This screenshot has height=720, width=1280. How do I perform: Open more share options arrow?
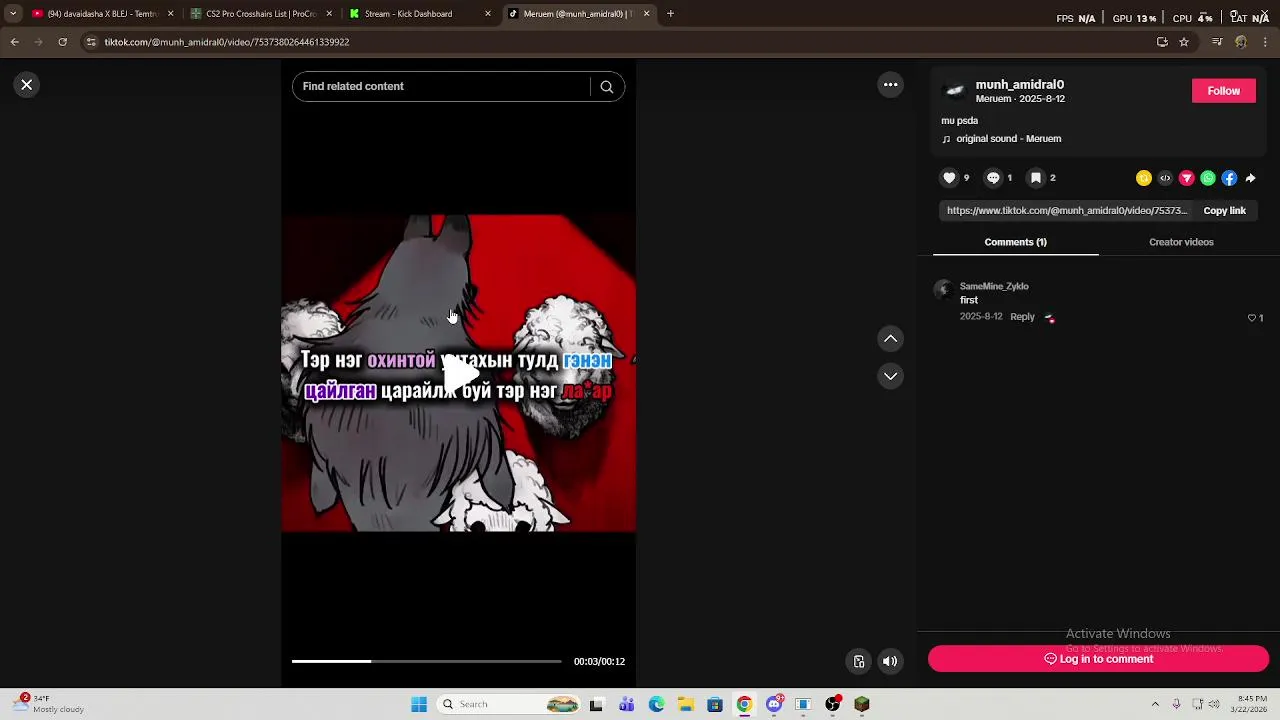point(1250,178)
